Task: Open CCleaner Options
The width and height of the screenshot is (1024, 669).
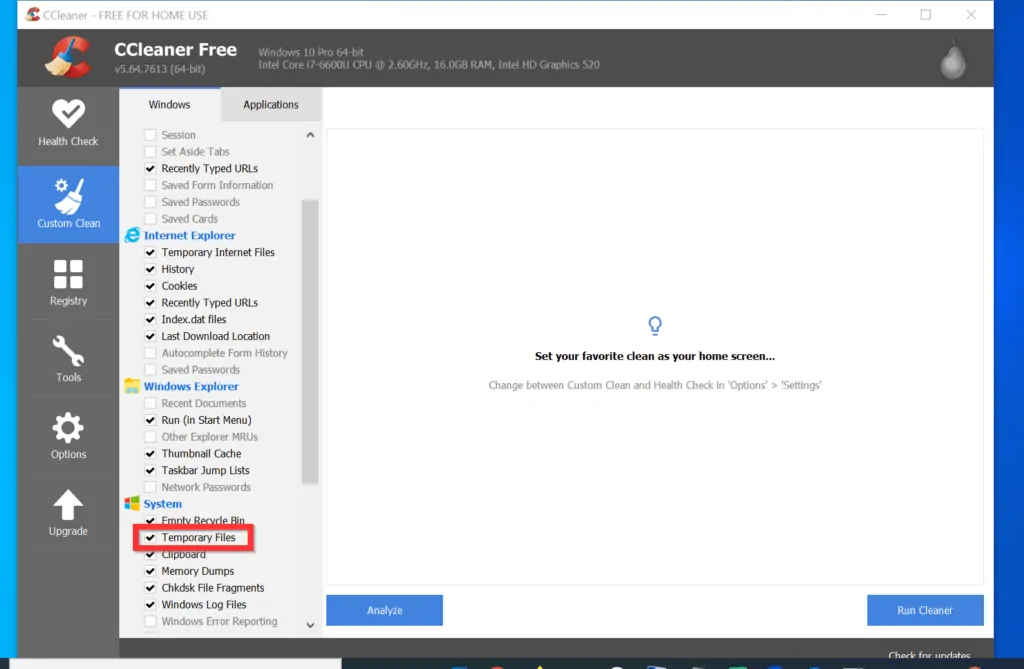Action: pyautogui.click(x=67, y=437)
